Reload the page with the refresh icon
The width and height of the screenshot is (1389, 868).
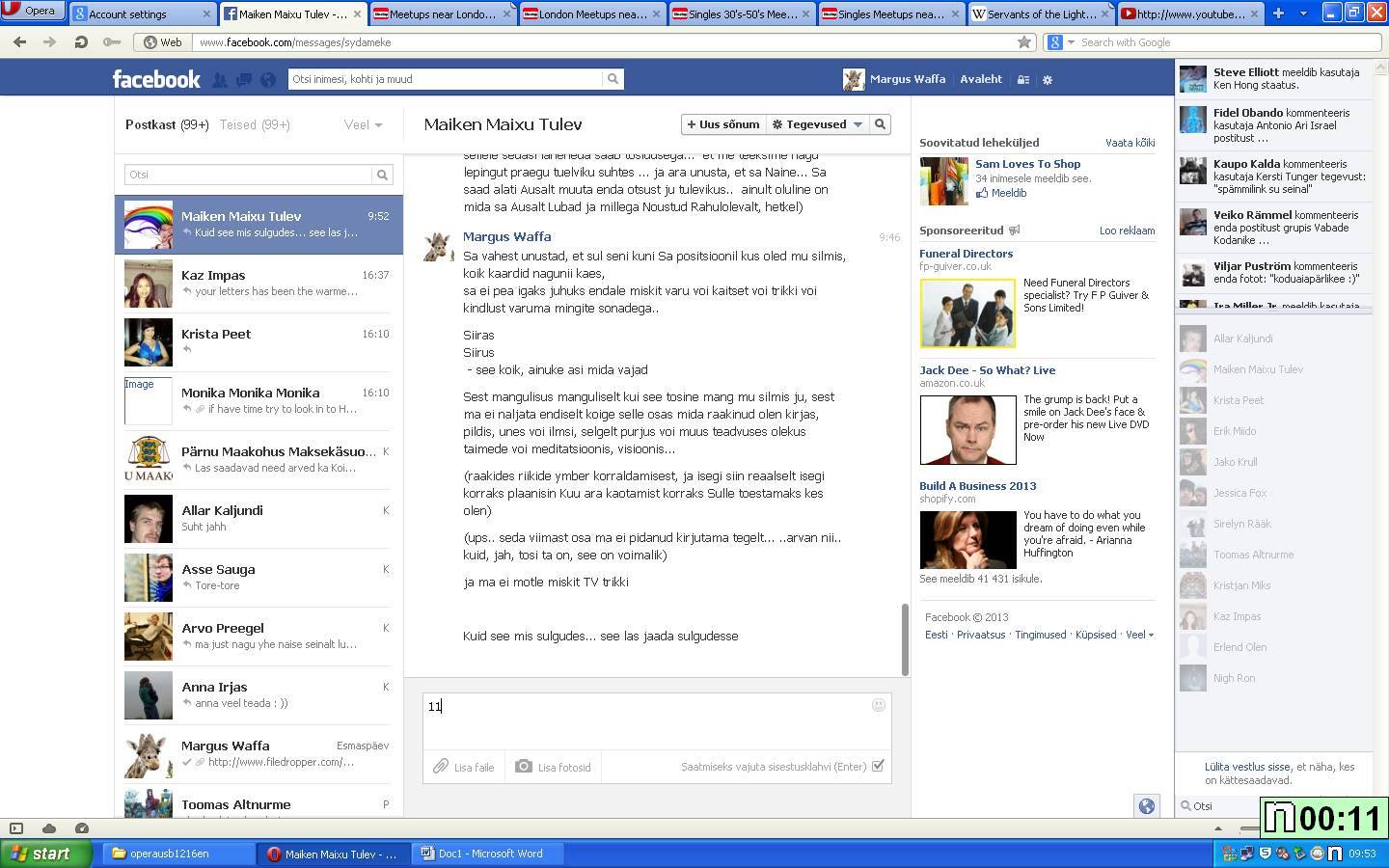81,42
